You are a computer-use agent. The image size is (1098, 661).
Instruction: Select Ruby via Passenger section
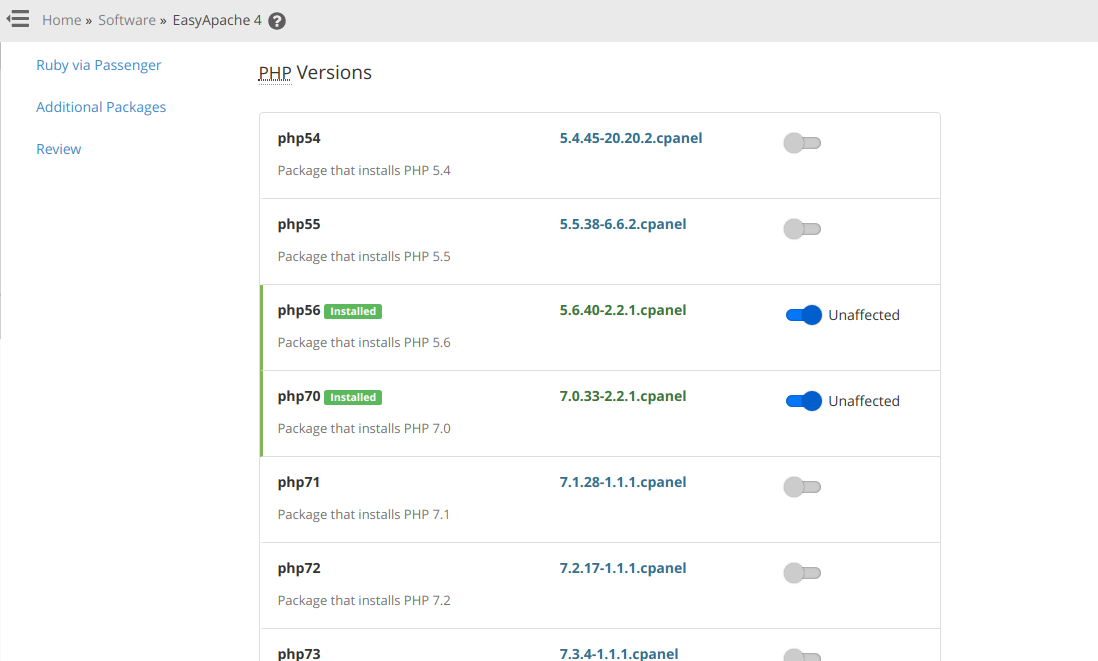[99, 65]
